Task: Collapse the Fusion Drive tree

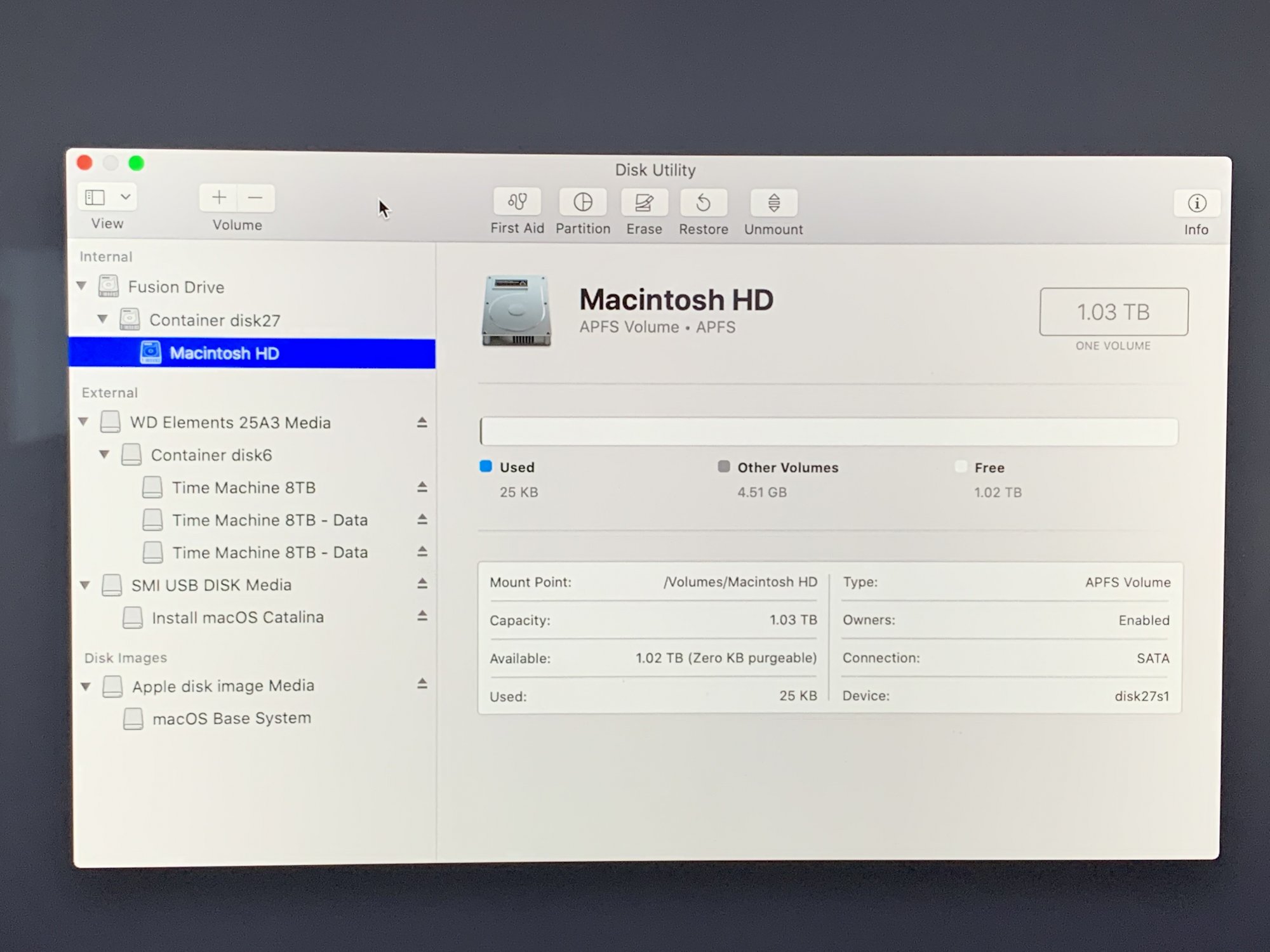Action: 82,286
